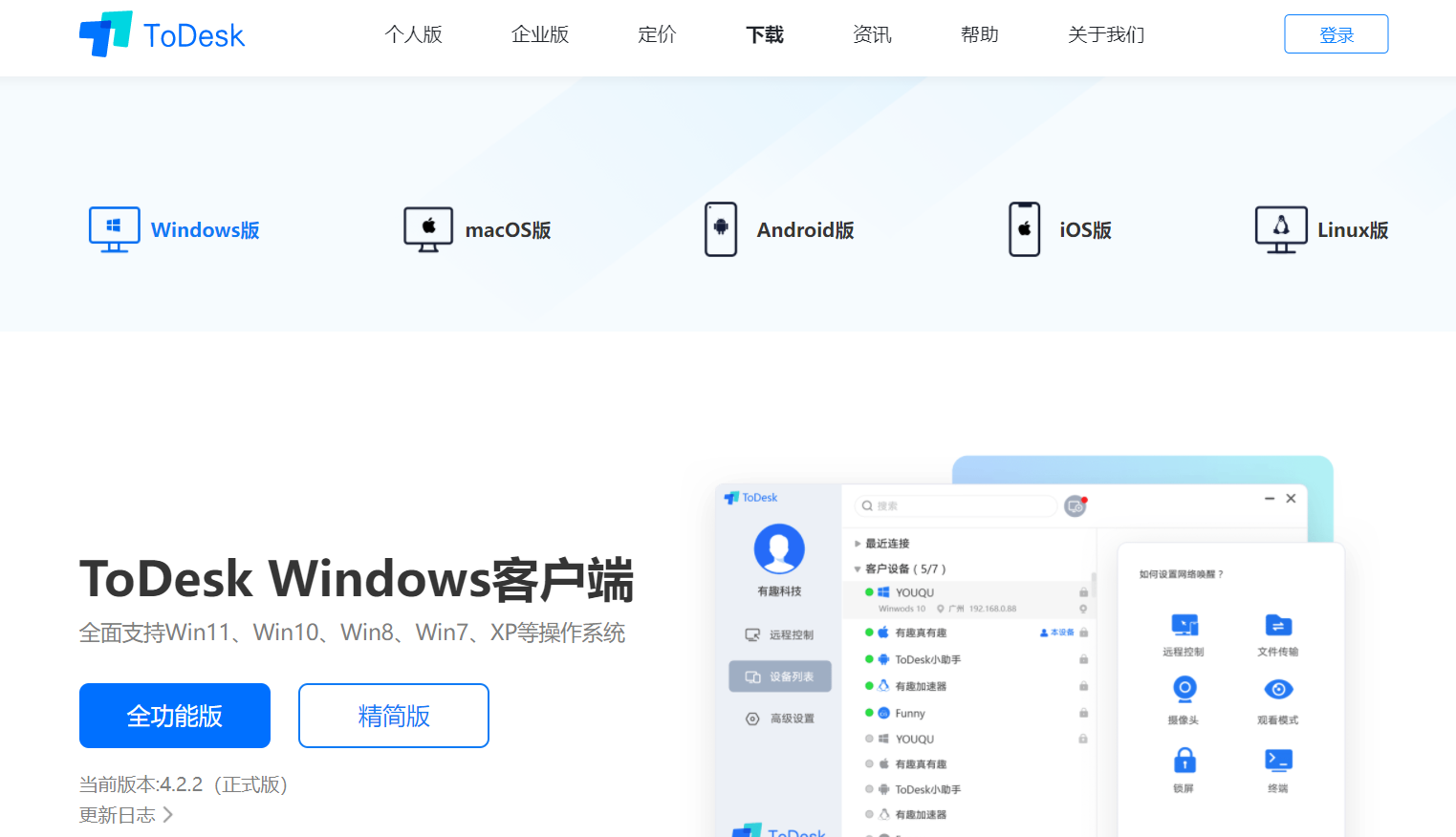Select the Linux penguin monitor icon
The height and width of the screenshot is (837, 1456).
click(1281, 229)
